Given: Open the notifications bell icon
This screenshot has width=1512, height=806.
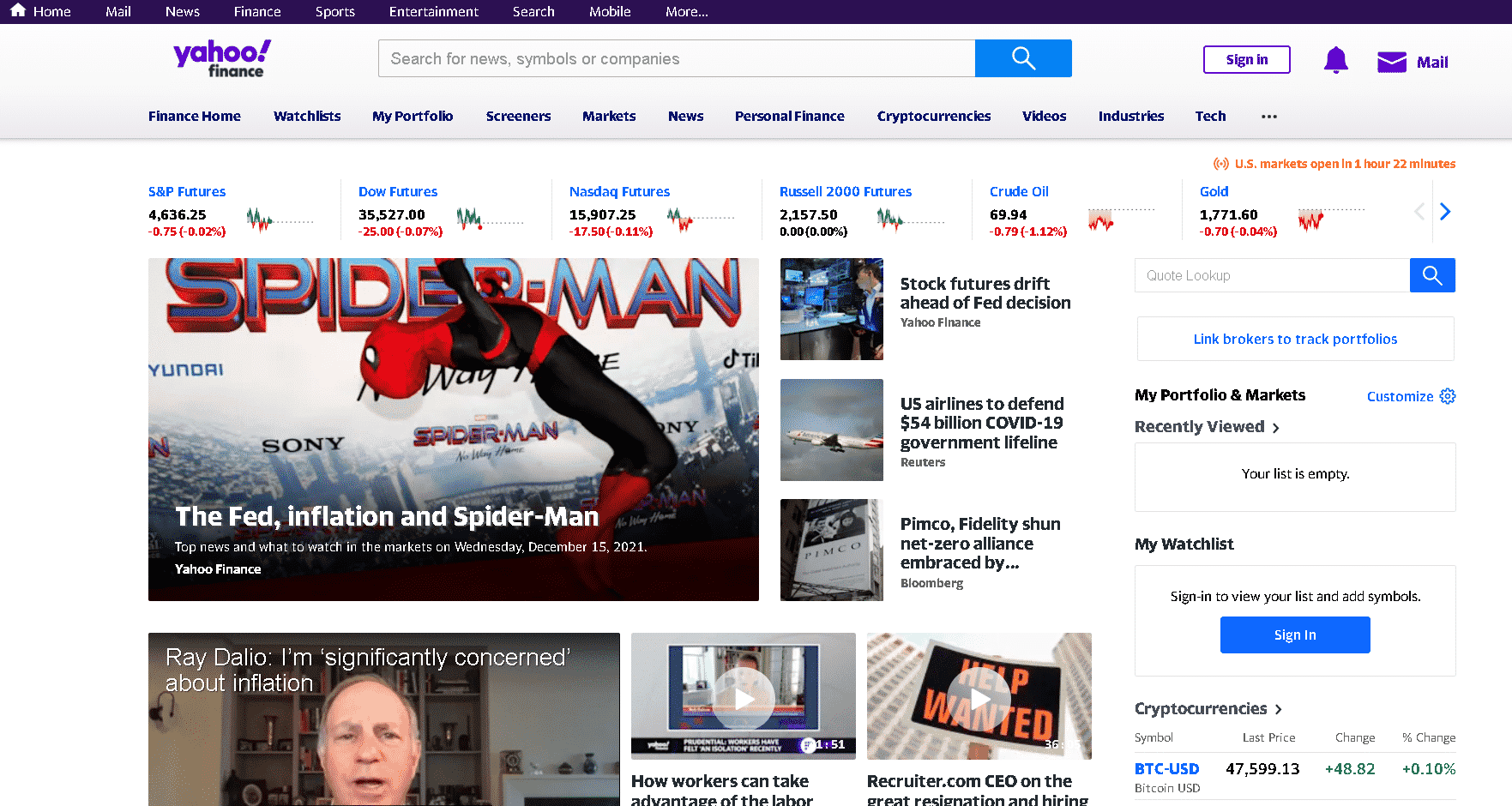Looking at the screenshot, I should 1335,60.
